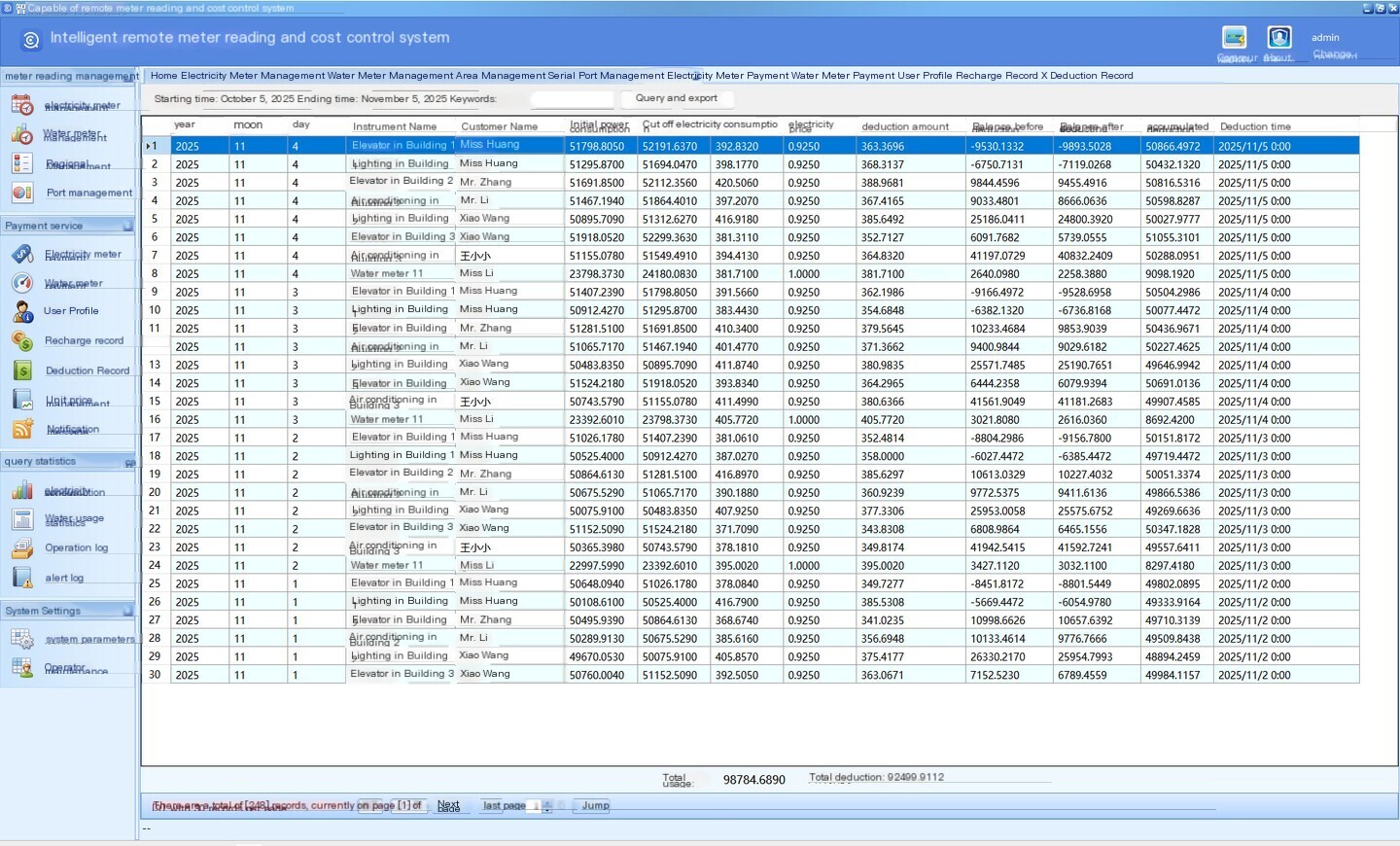1400x846 pixels.
Task: Open the Unit price management icon
Action: tap(21, 400)
